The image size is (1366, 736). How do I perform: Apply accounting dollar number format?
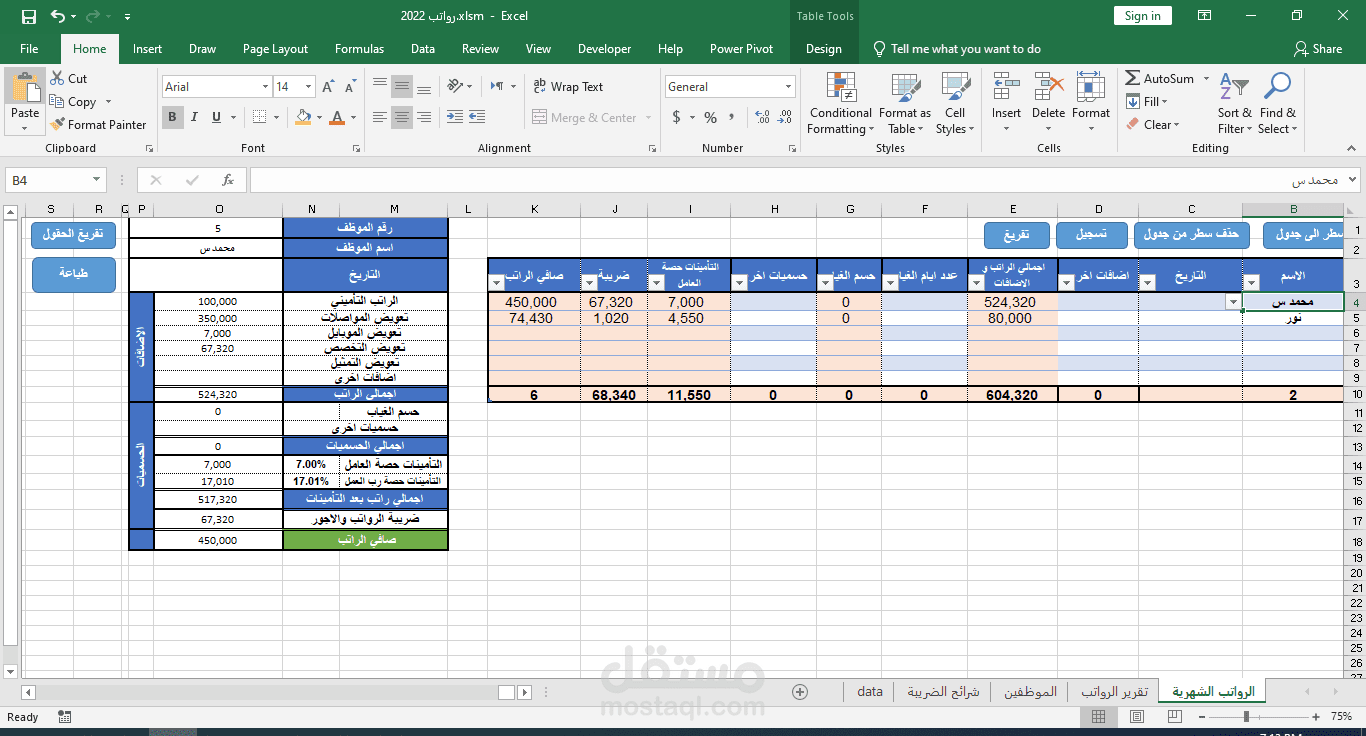[677, 117]
